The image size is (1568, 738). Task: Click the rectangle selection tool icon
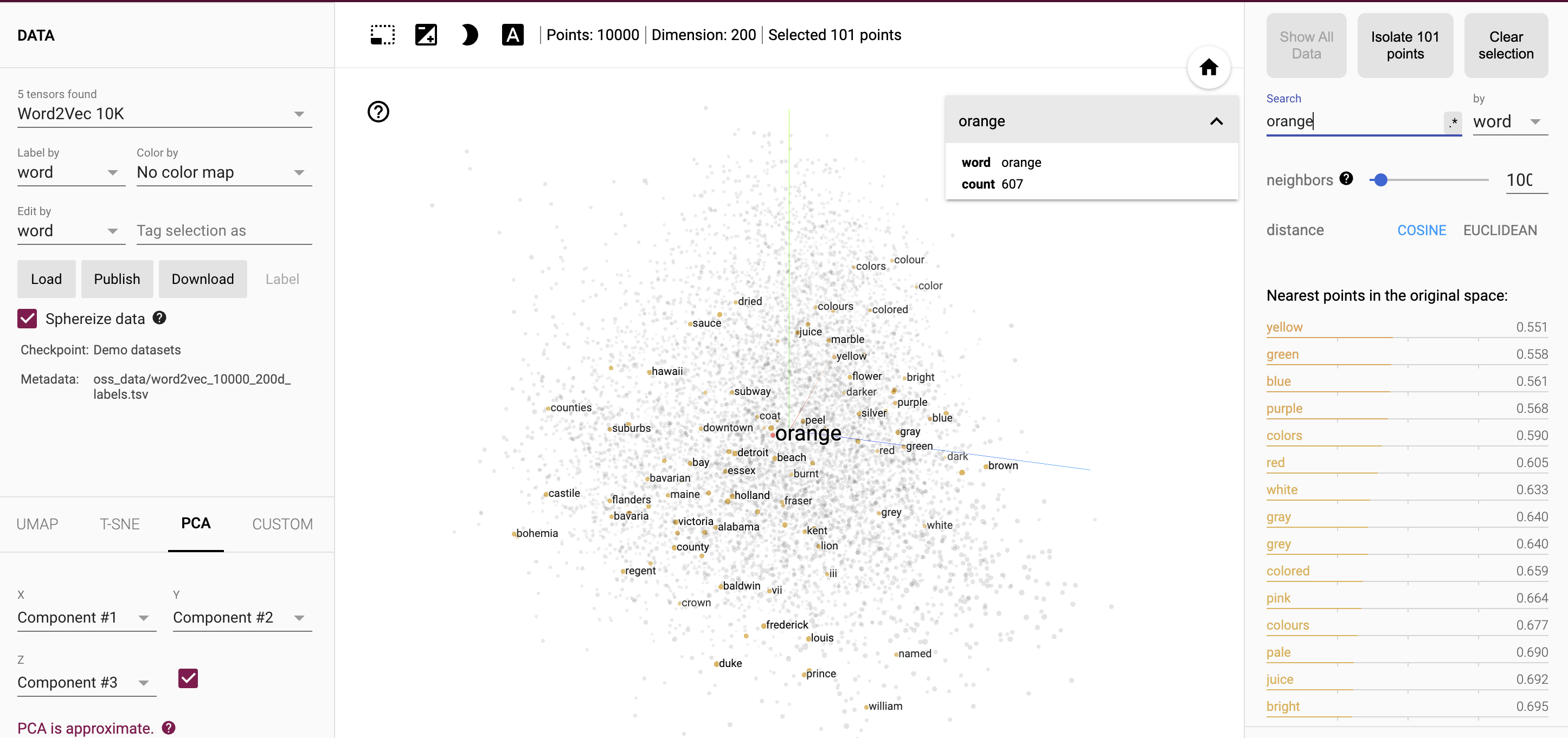[x=382, y=35]
